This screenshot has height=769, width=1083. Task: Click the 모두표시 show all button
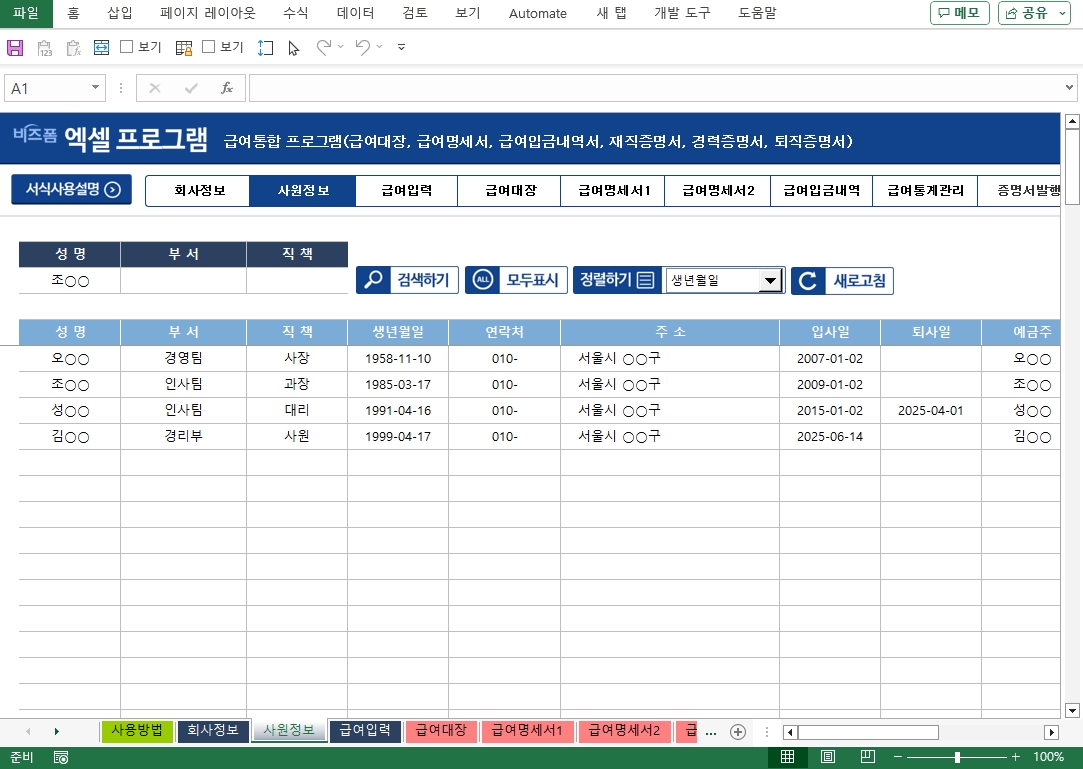pyautogui.click(x=517, y=280)
